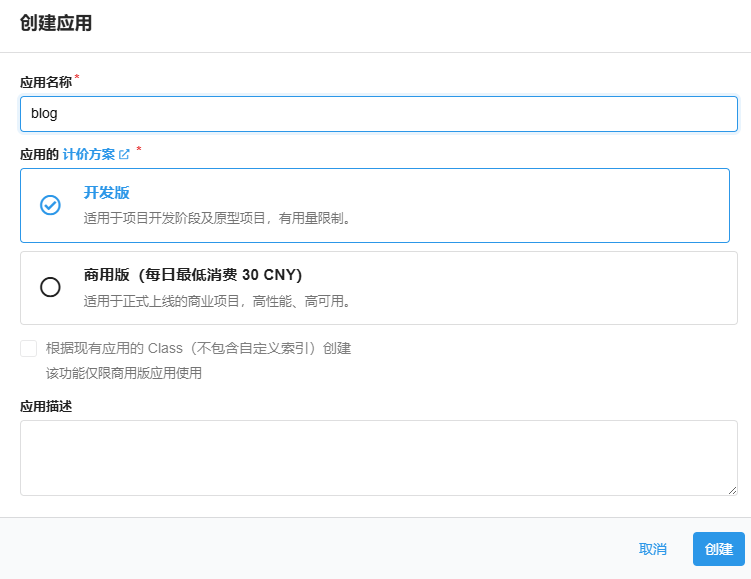Click the 创建应用 dialog title
The height and width of the screenshot is (579, 751).
(56, 23)
